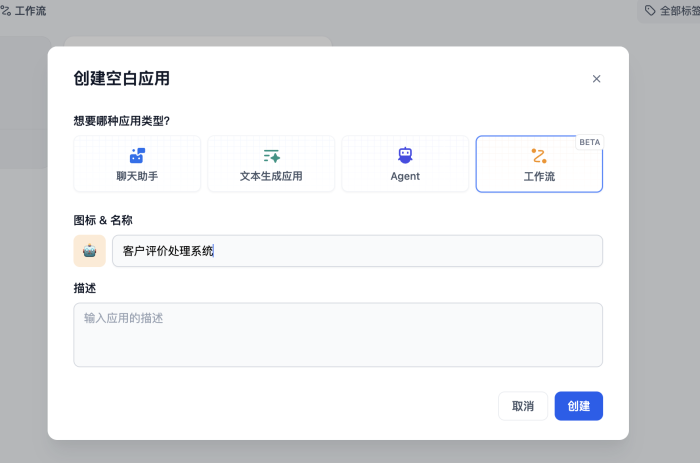The height and width of the screenshot is (463, 700).
Task: Click the Agent robot face icon
Action: (405, 155)
